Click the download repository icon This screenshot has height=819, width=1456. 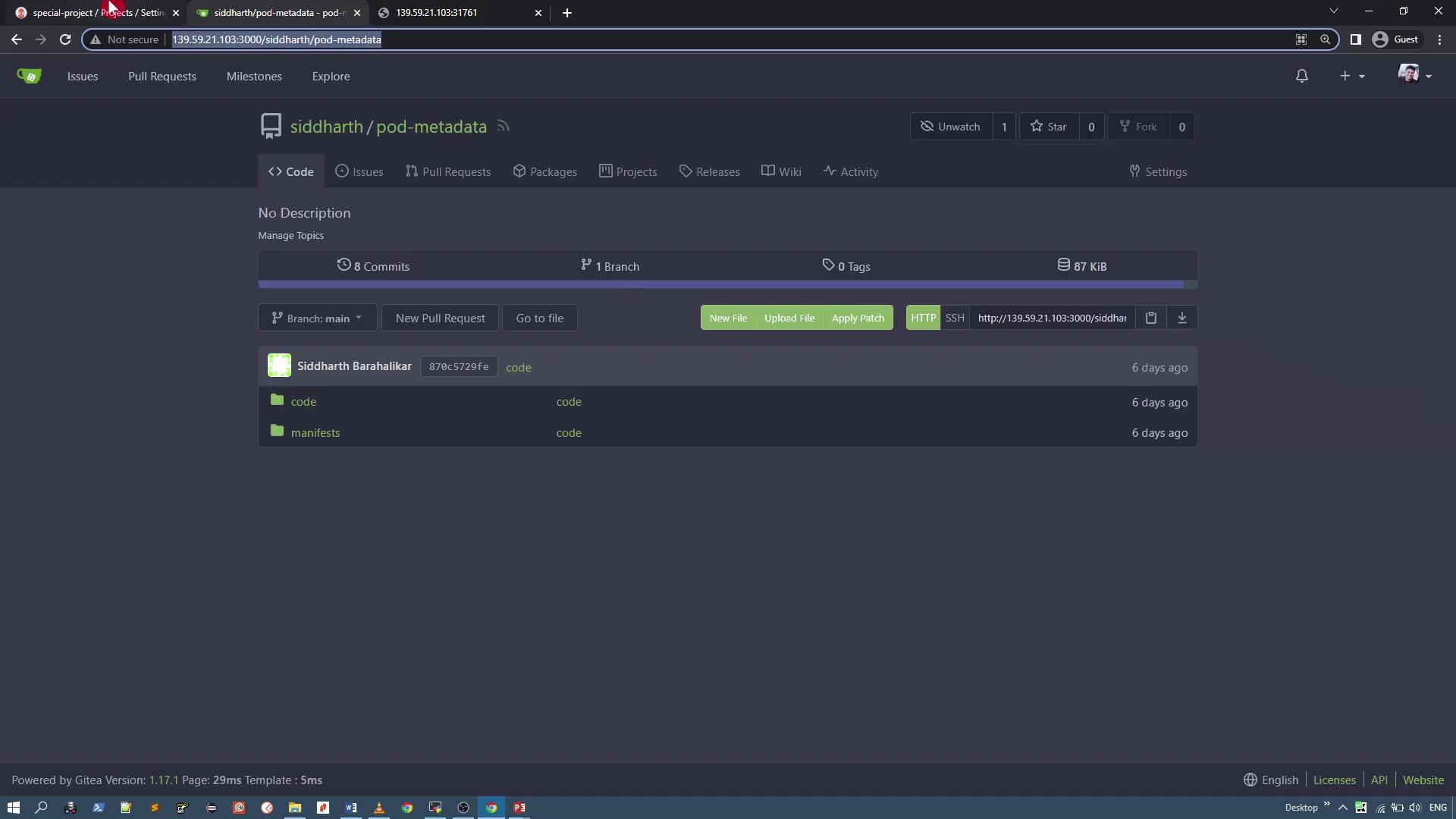pos(1181,318)
